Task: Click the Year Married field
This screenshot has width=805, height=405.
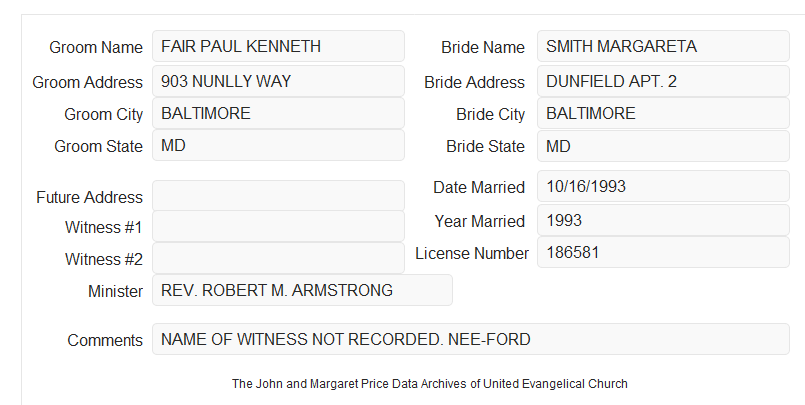Action: [663, 220]
